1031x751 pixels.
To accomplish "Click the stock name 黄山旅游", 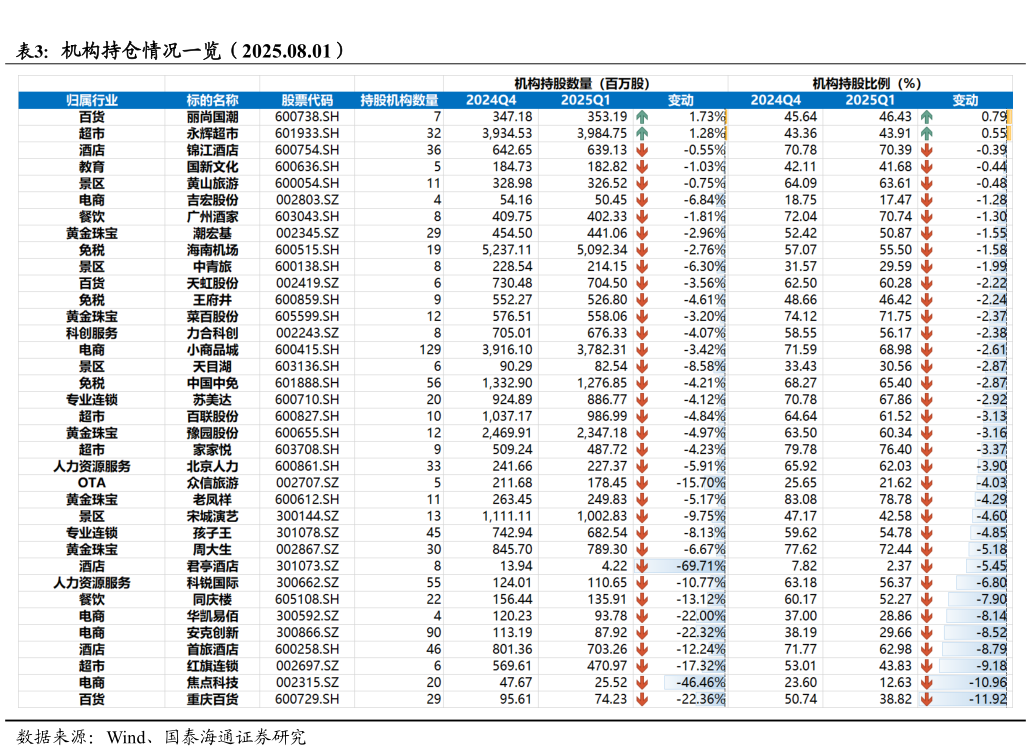I will coord(212,183).
